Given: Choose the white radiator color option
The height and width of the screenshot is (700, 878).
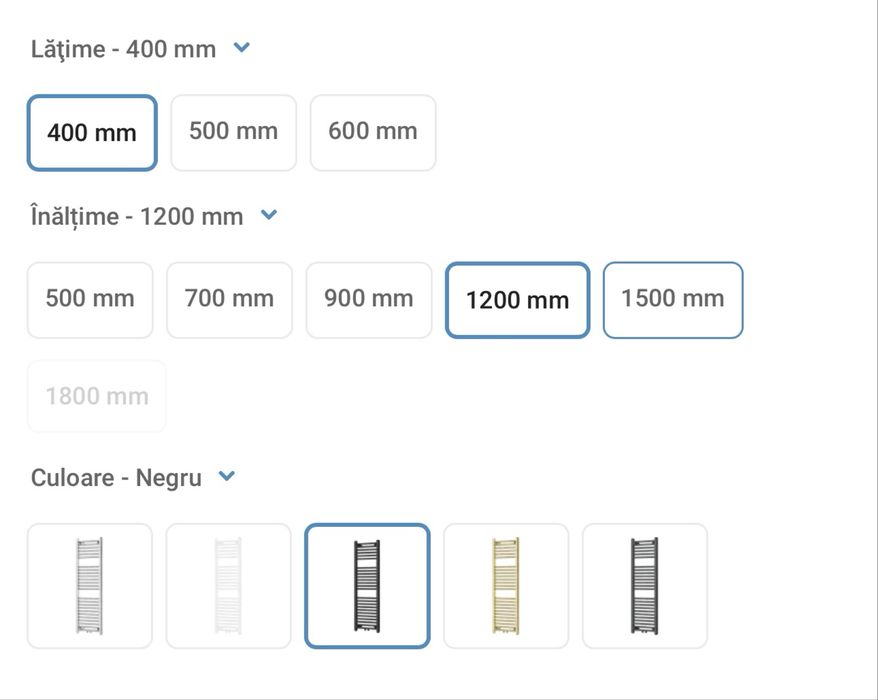Looking at the screenshot, I should click(x=228, y=586).
